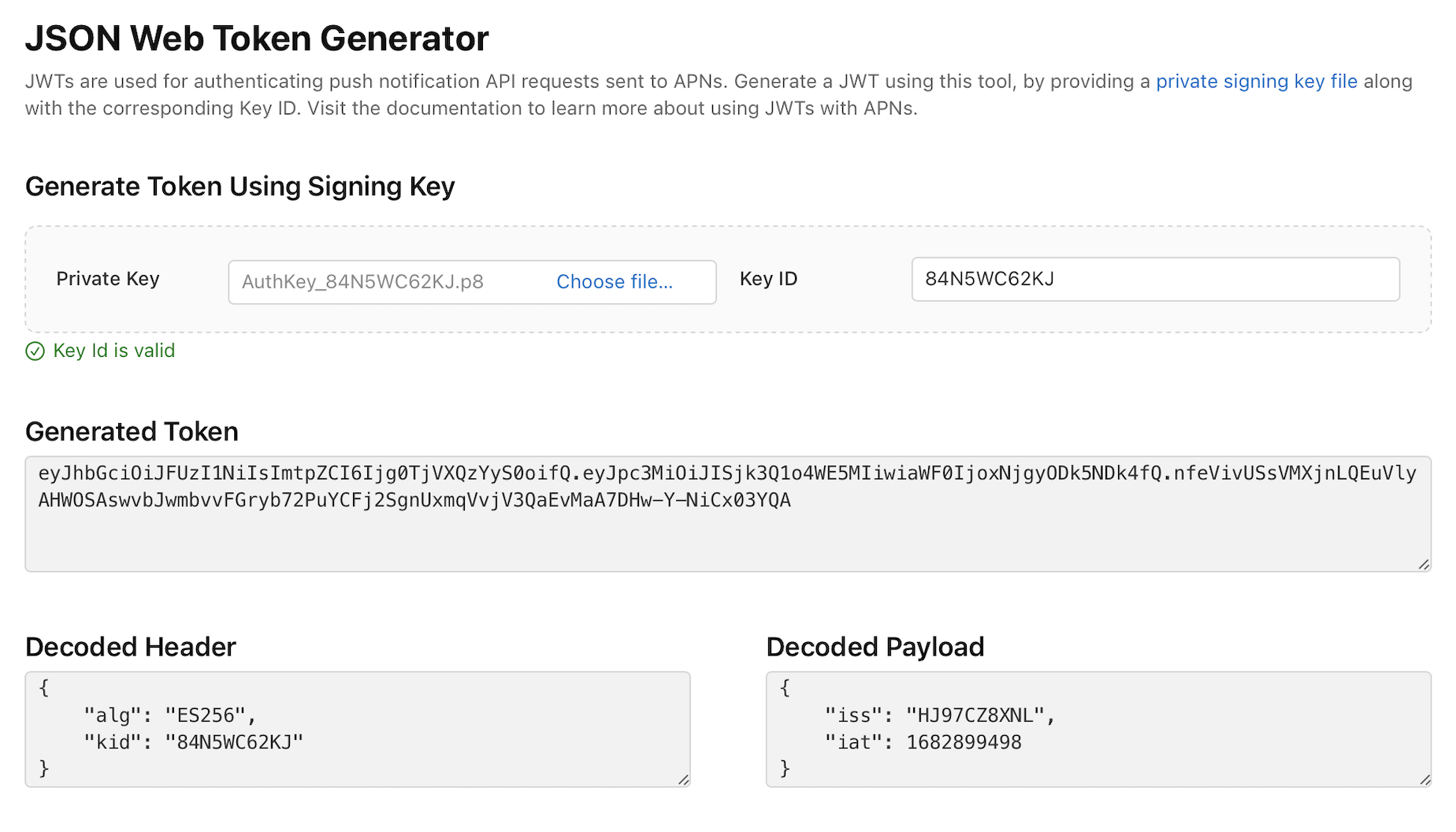Click the Key Id is valid status message

tap(113, 351)
